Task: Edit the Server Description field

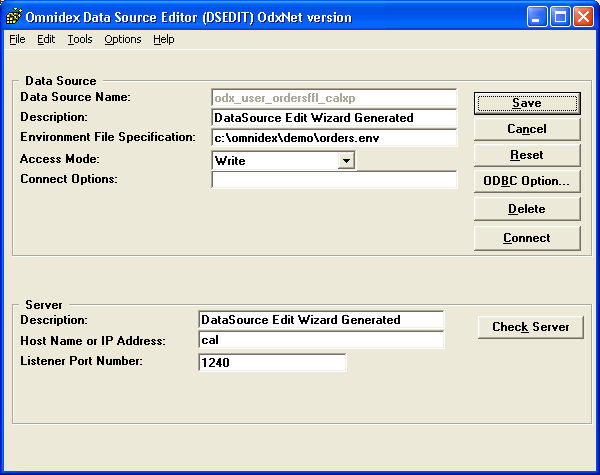Action: click(321, 320)
